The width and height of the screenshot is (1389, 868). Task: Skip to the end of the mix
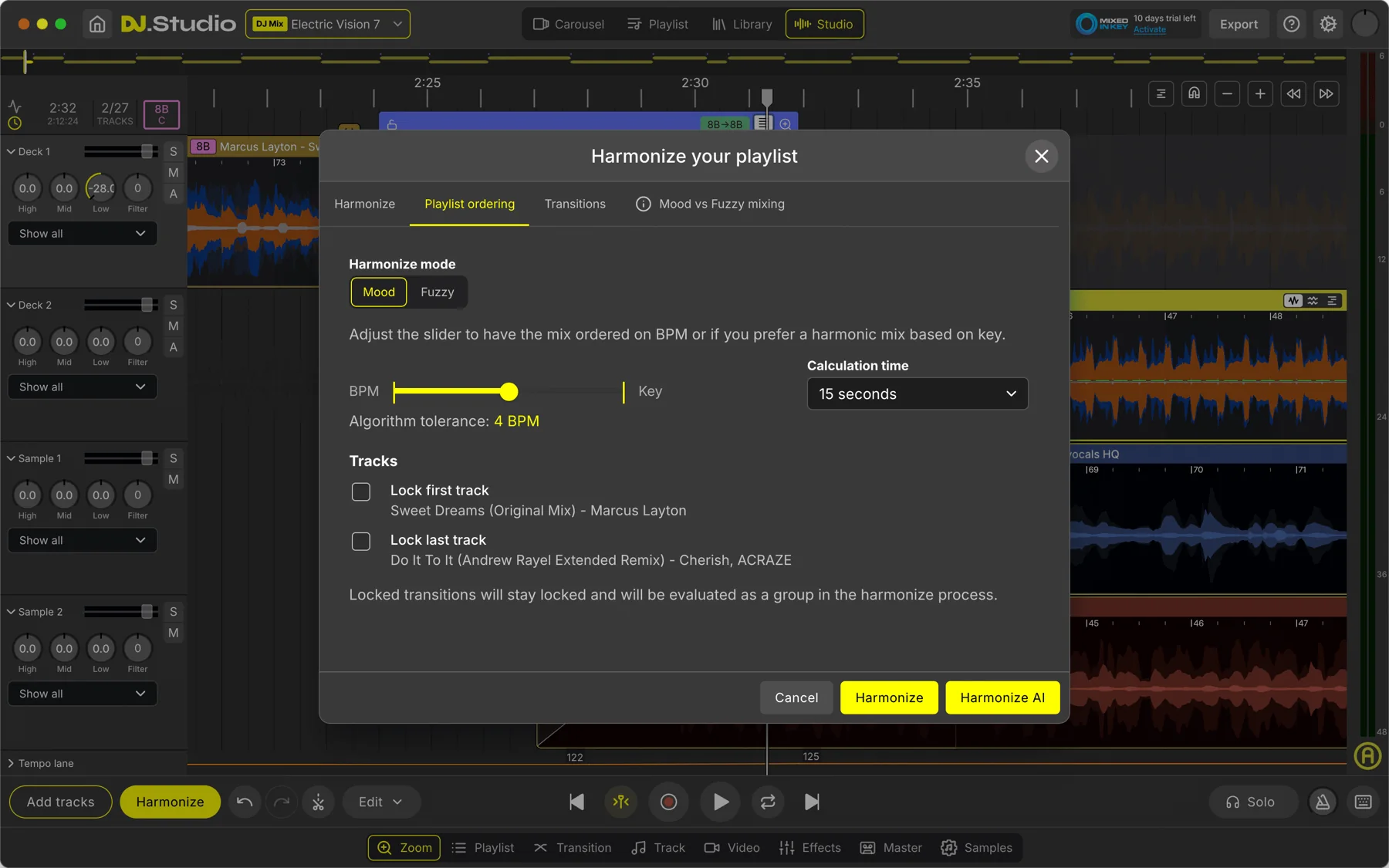click(x=812, y=802)
